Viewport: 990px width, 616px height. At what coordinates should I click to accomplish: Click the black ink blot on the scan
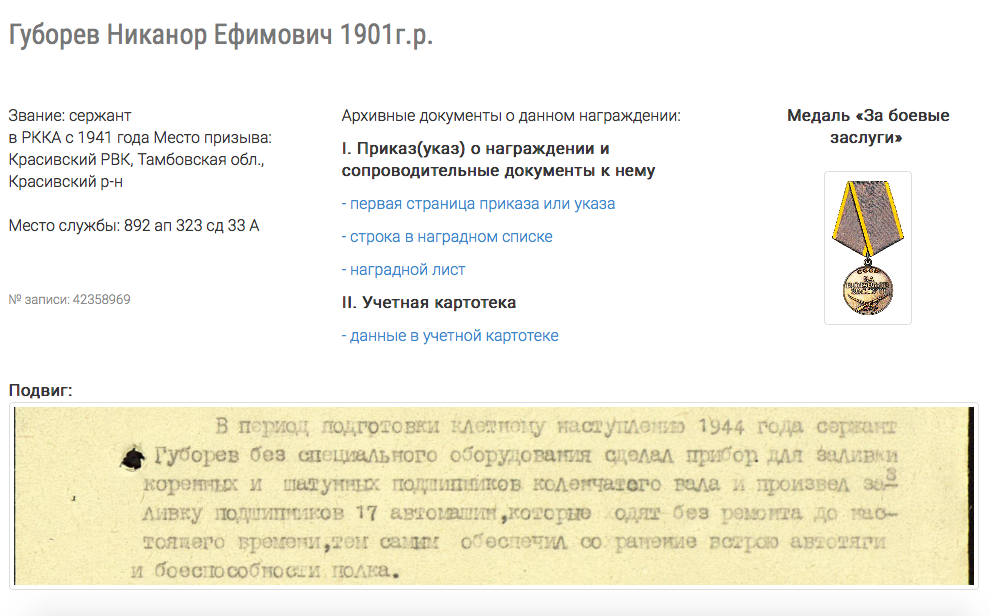tap(130, 459)
